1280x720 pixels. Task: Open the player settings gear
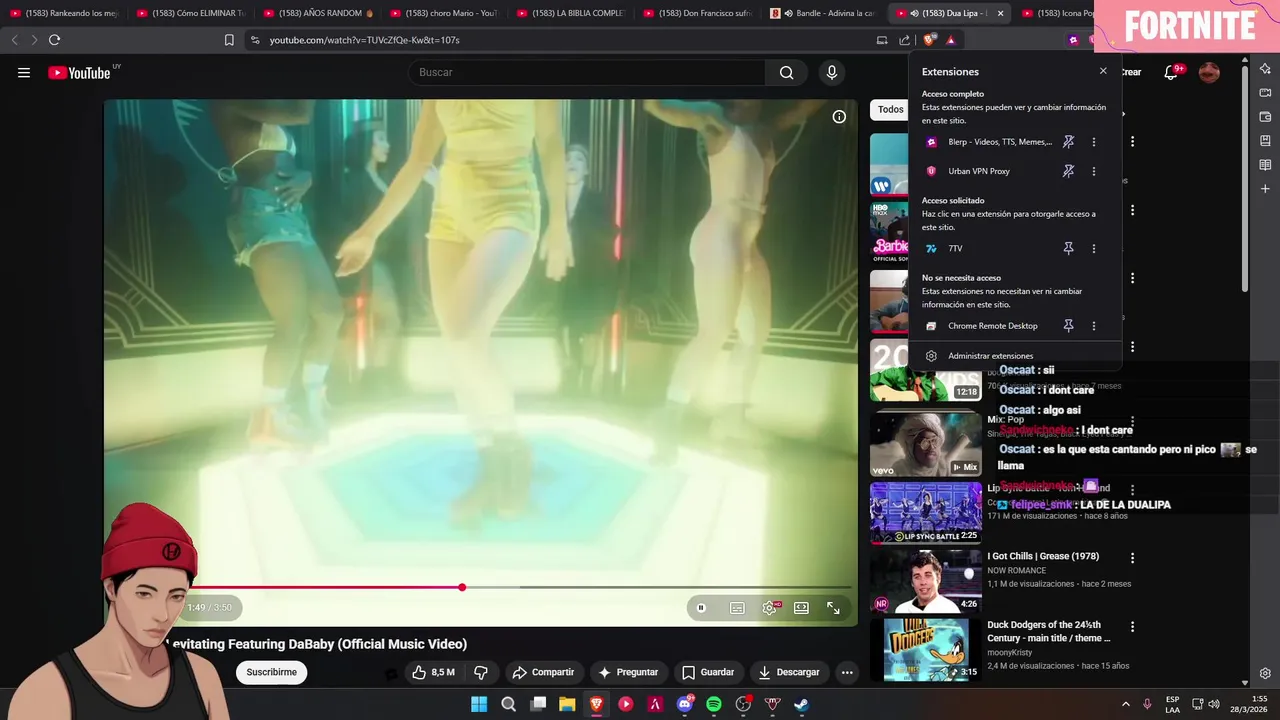click(x=770, y=608)
